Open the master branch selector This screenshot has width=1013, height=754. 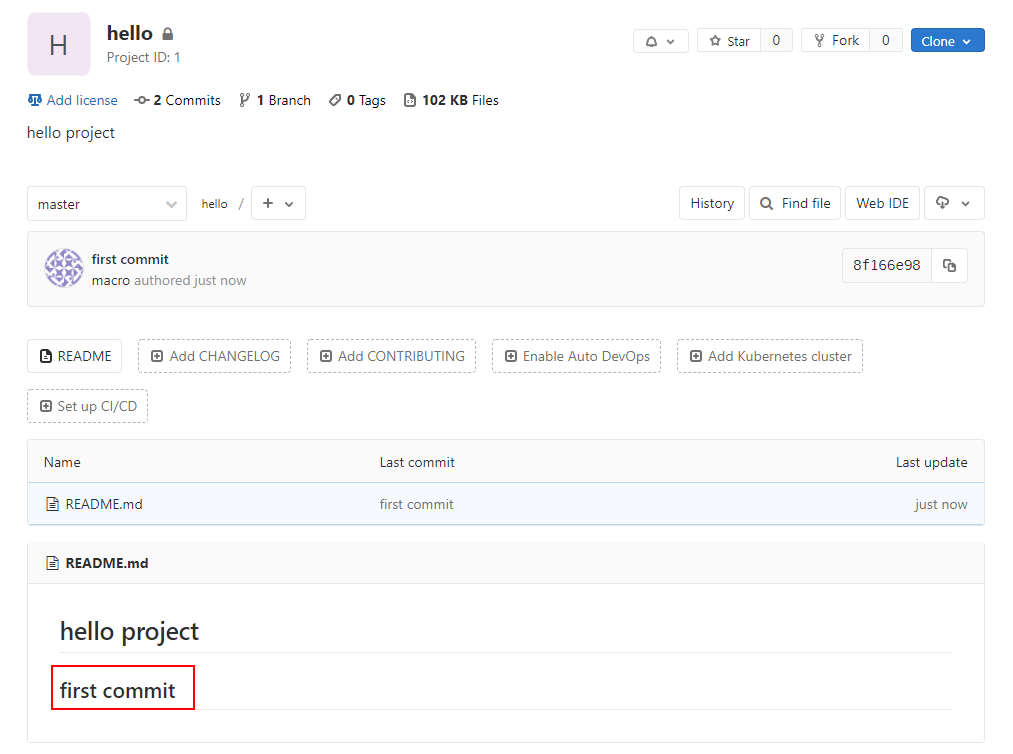click(107, 204)
